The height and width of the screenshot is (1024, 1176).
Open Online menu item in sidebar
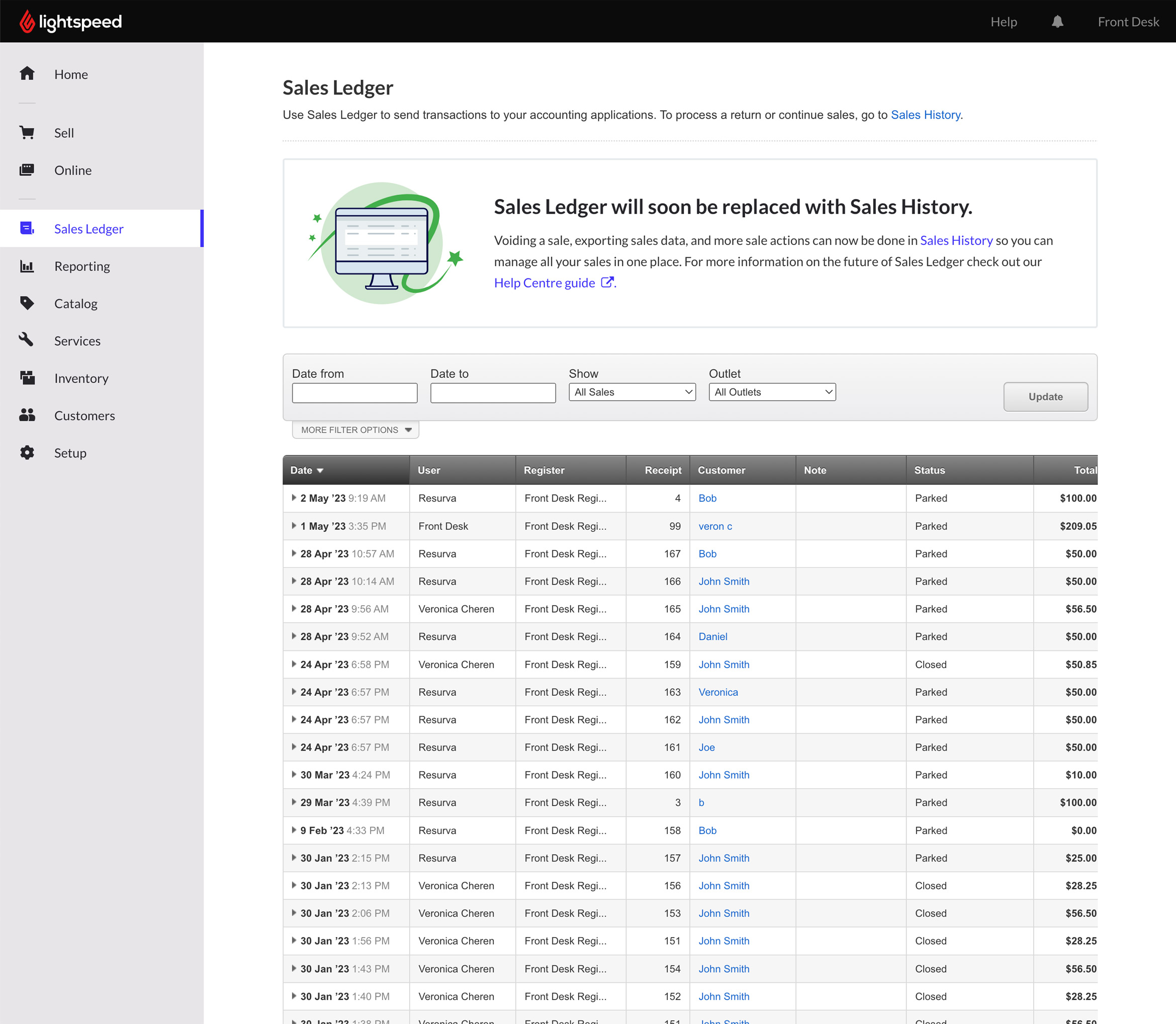pyautogui.click(x=72, y=170)
